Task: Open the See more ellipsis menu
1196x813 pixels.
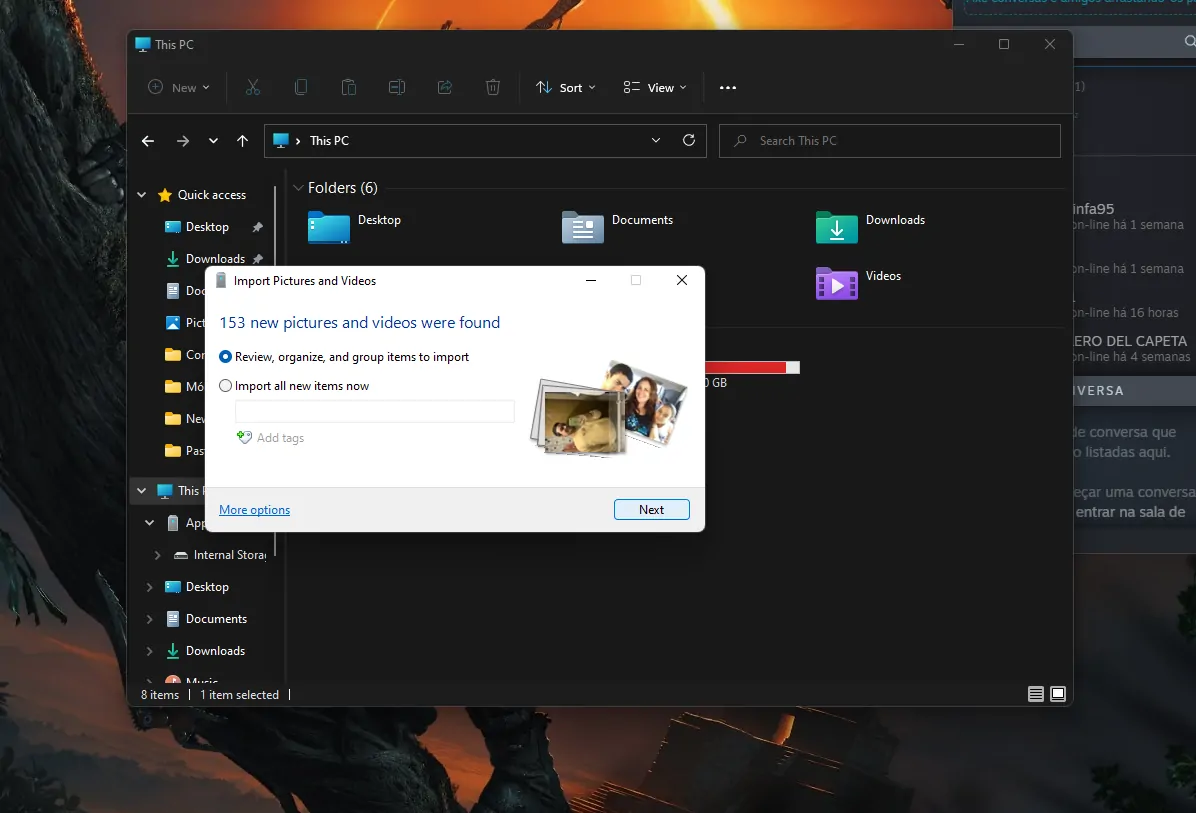Action: pos(728,88)
